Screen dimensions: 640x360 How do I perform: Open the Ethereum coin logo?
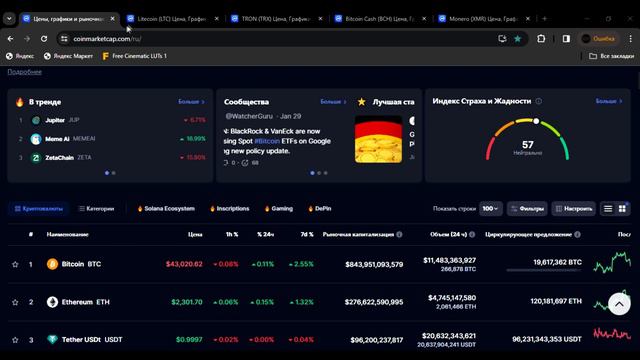[52, 302]
